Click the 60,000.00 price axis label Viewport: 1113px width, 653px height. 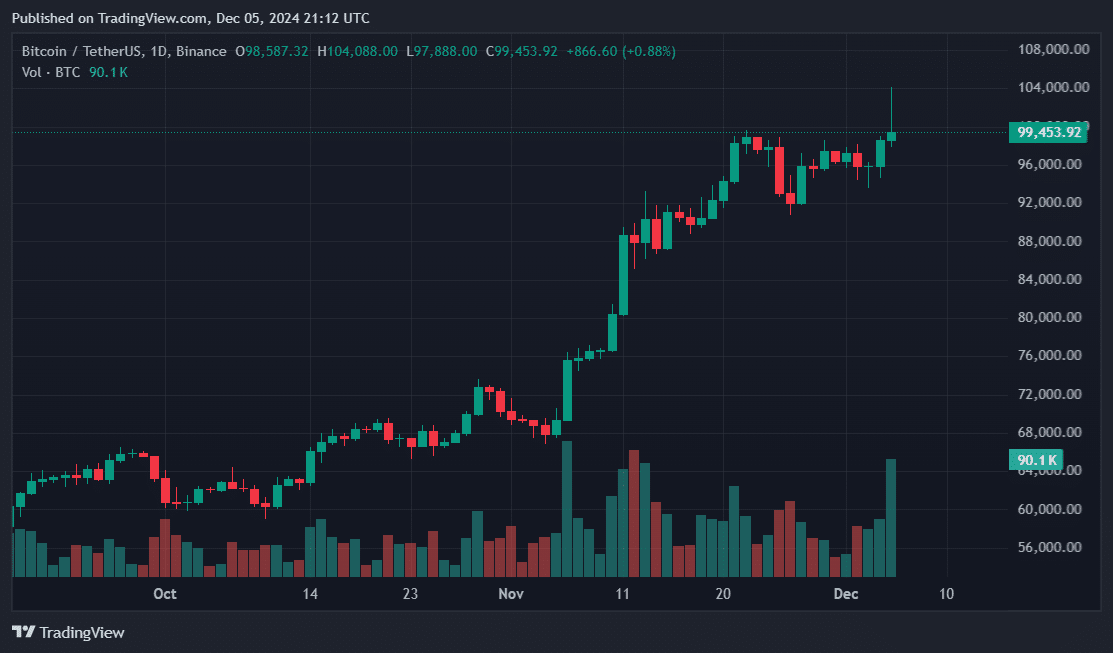1050,509
